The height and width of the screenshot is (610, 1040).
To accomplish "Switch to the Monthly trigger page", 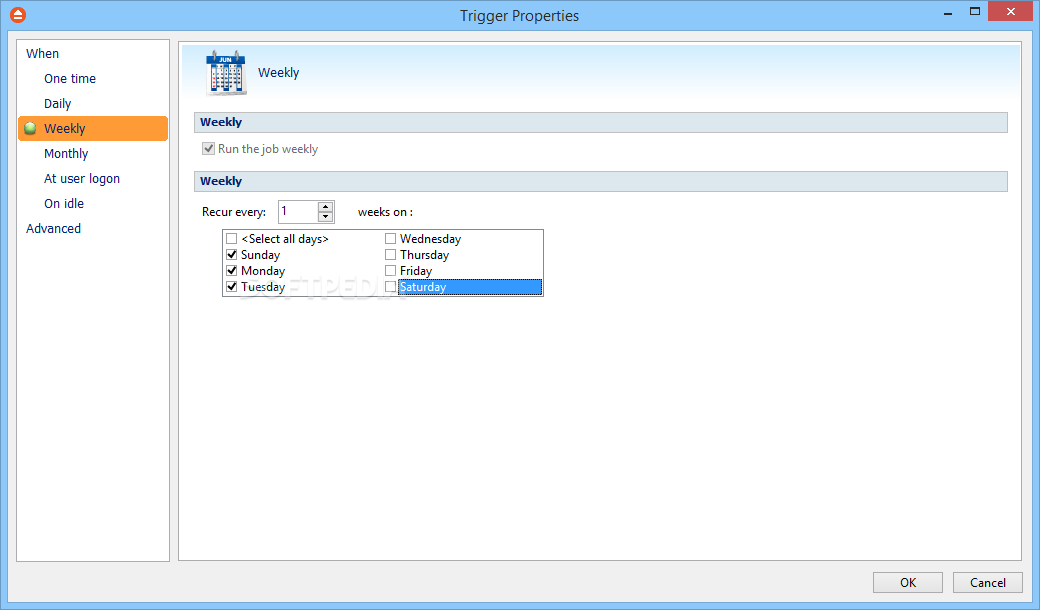I will [x=66, y=154].
